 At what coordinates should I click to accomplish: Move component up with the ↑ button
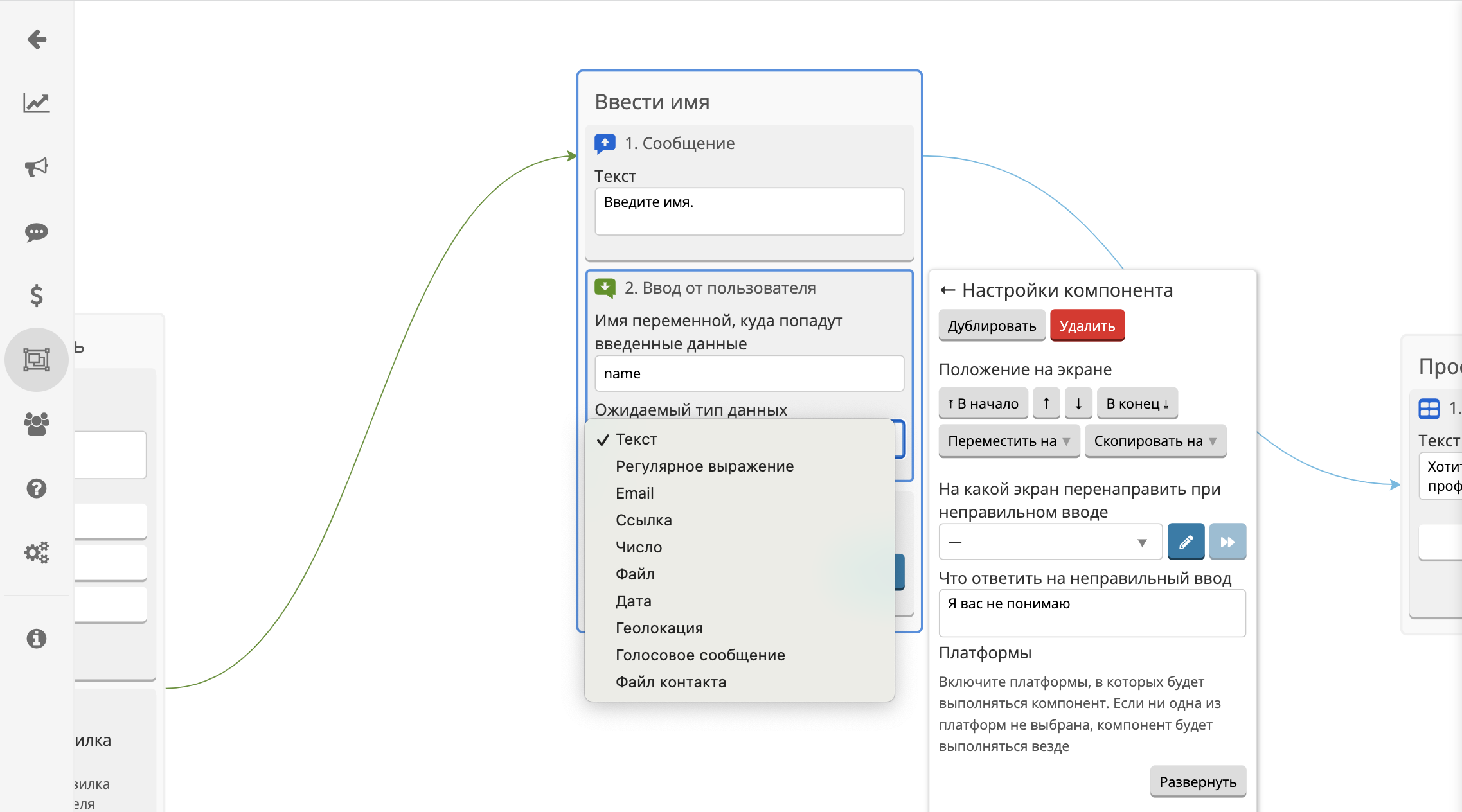tap(1046, 403)
